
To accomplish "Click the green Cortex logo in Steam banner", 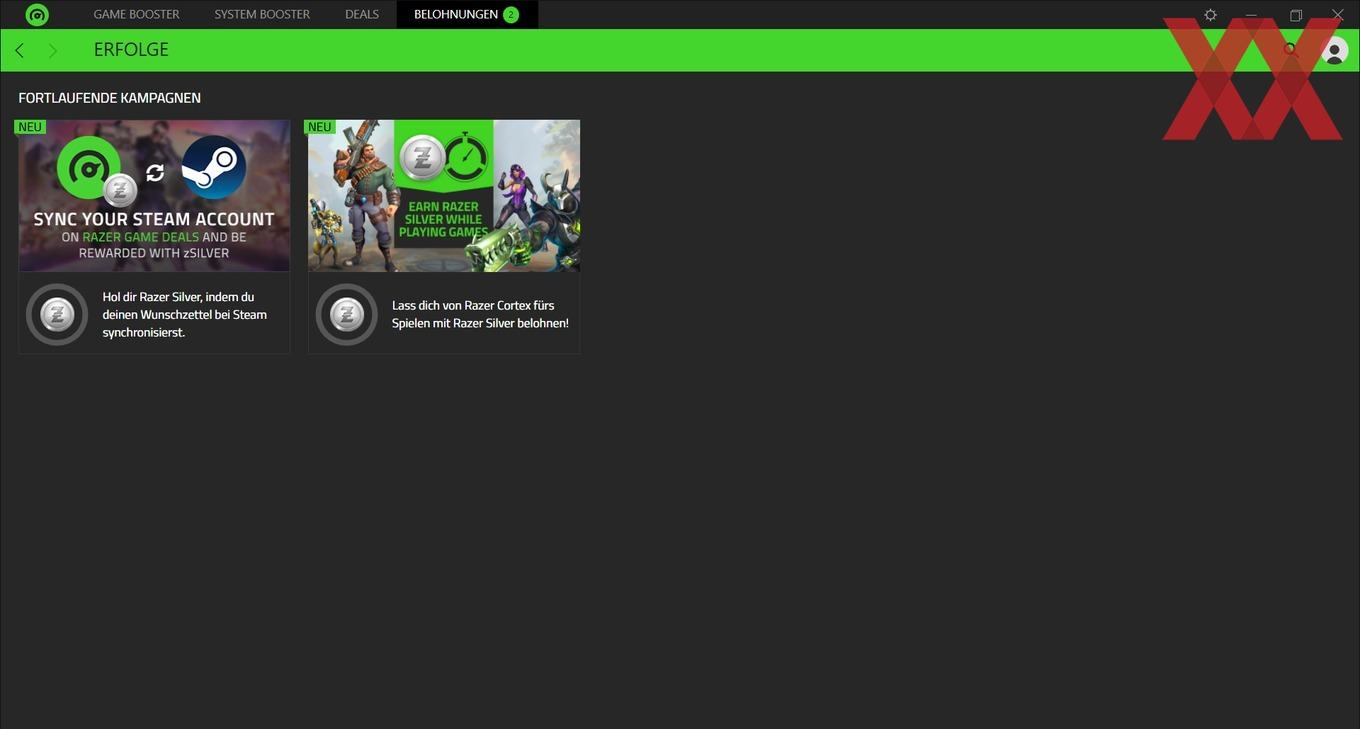I will pyautogui.click(x=88, y=167).
